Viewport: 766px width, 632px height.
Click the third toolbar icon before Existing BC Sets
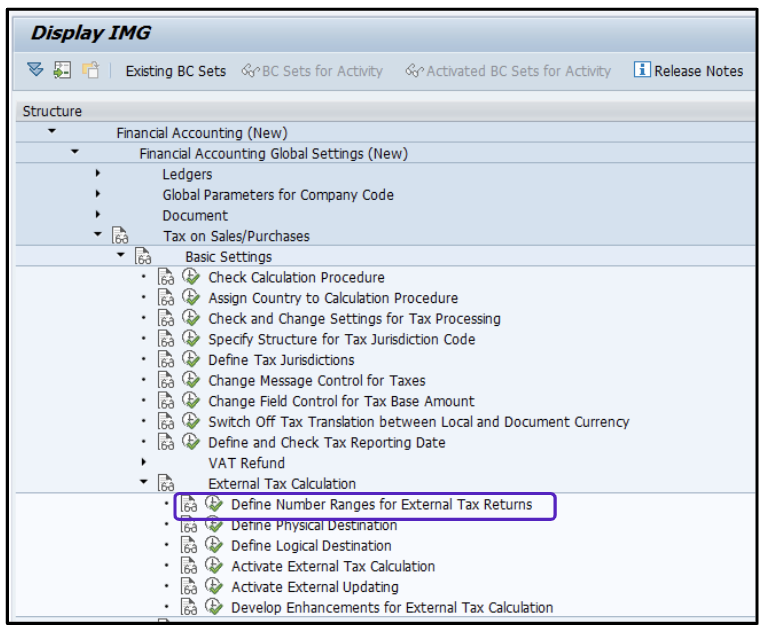91,70
